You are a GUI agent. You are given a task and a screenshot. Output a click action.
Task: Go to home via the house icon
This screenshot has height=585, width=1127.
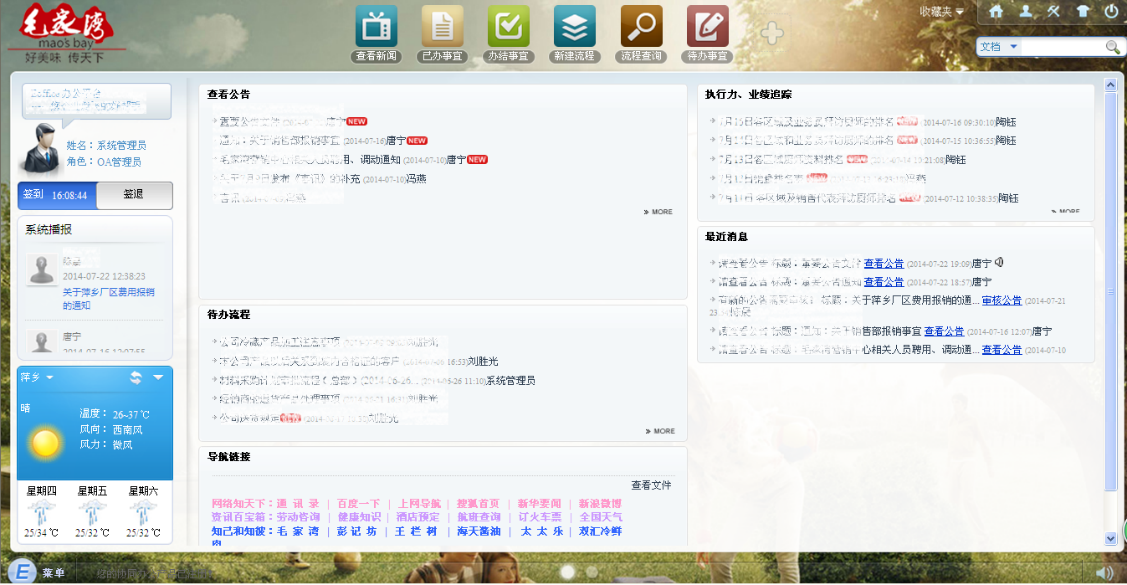(x=996, y=11)
